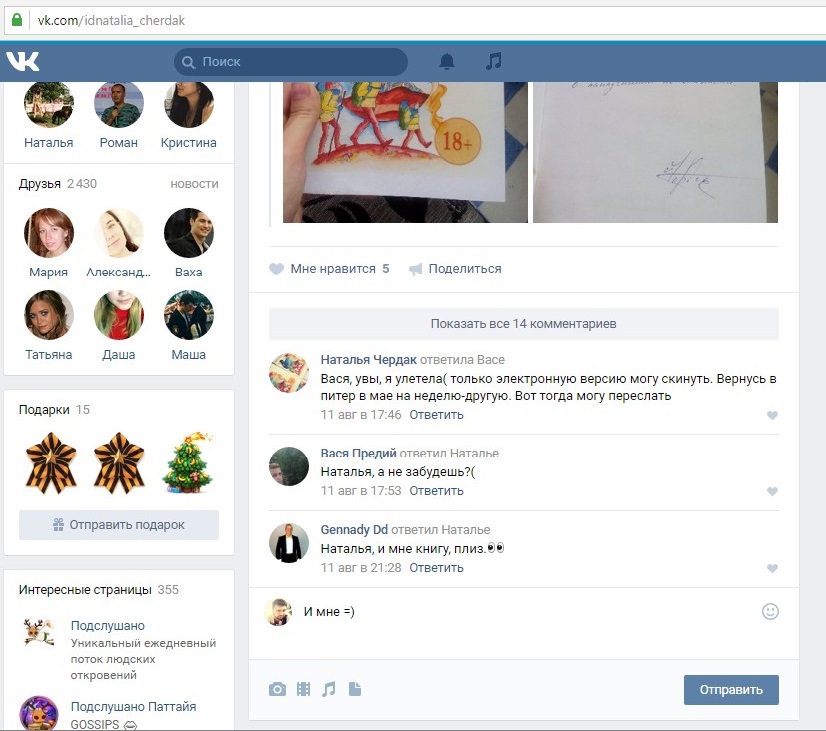The image size is (826, 731).
Task: Open the emoji smiley picker
Action: point(770,611)
